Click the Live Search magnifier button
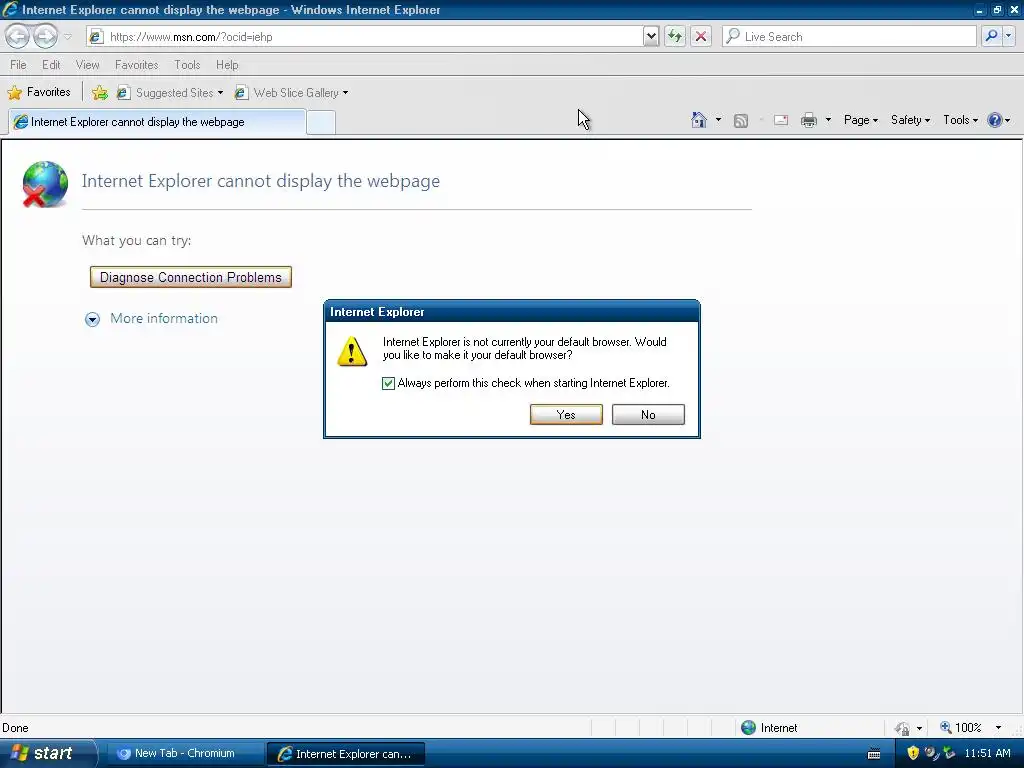The width and height of the screenshot is (1024, 768). pyautogui.click(x=991, y=37)
